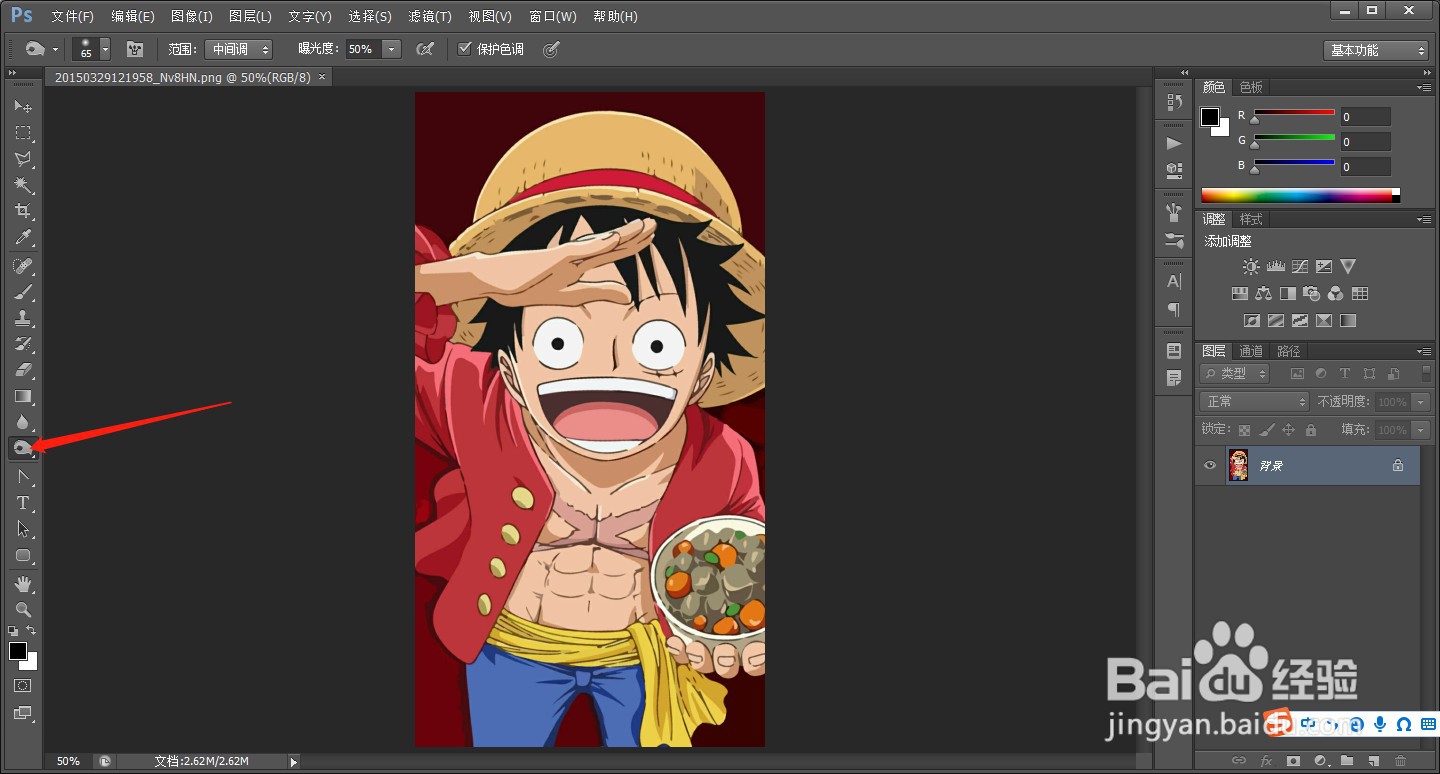Toggle lock transparent pixels
The height and width of the screenshot is (774, 1440).
click(x=1244, y=430)
